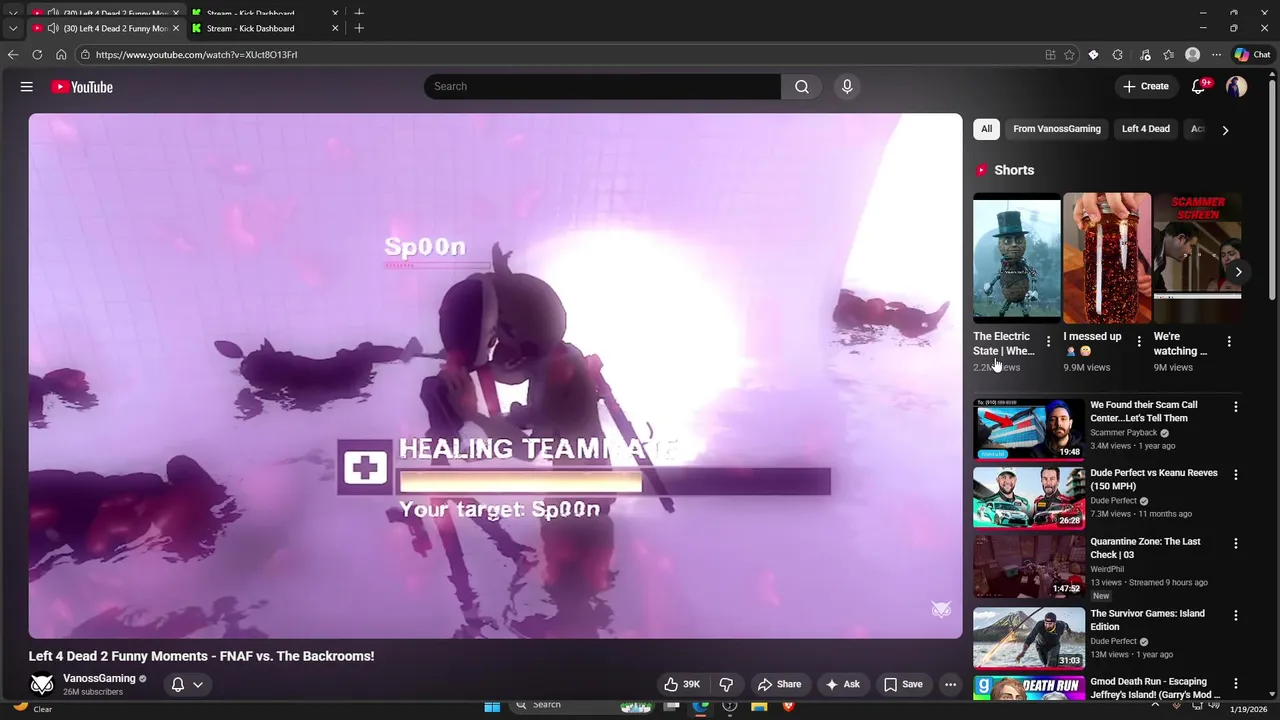Image resolution: width=1280 pixels, height=720 pixels.
Task: Expand notification options chevron beside bell
Action: [x=198, y=685]
